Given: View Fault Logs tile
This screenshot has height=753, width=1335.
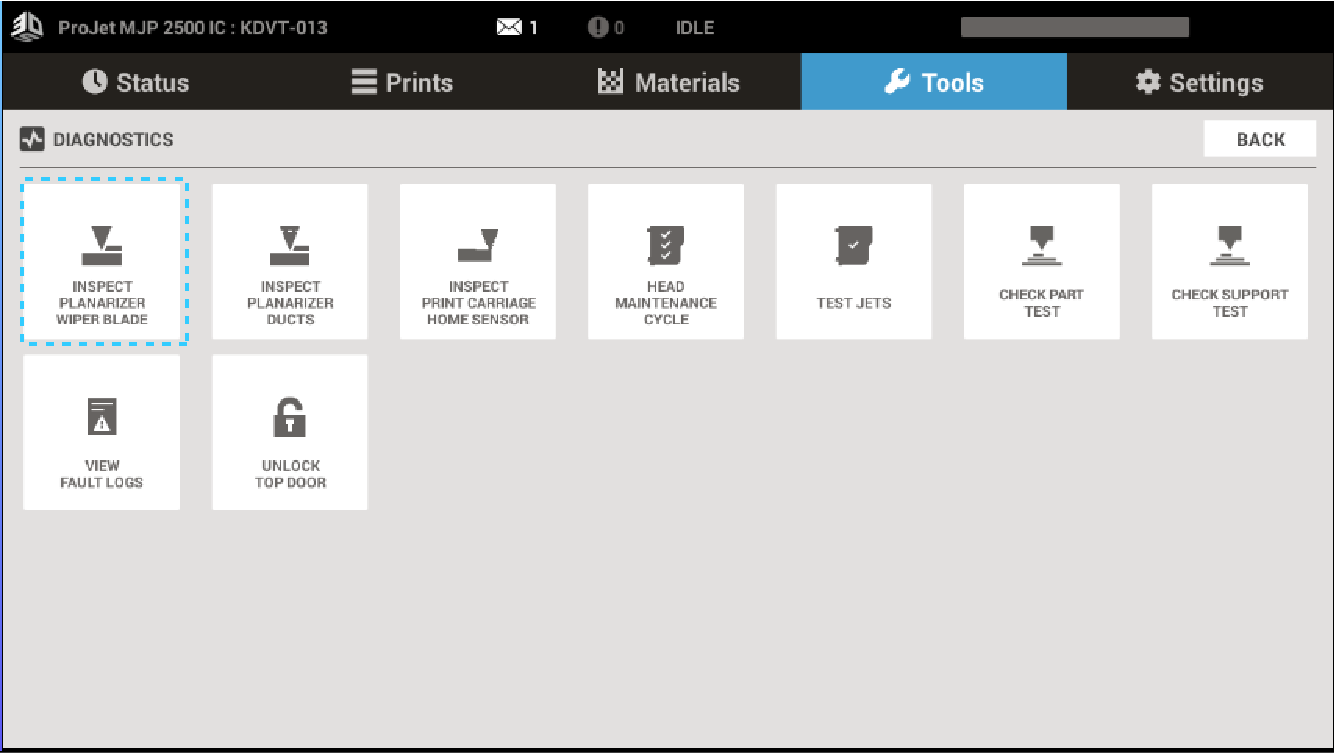Looking at the screenshot, I should click(x=102, y=432).
